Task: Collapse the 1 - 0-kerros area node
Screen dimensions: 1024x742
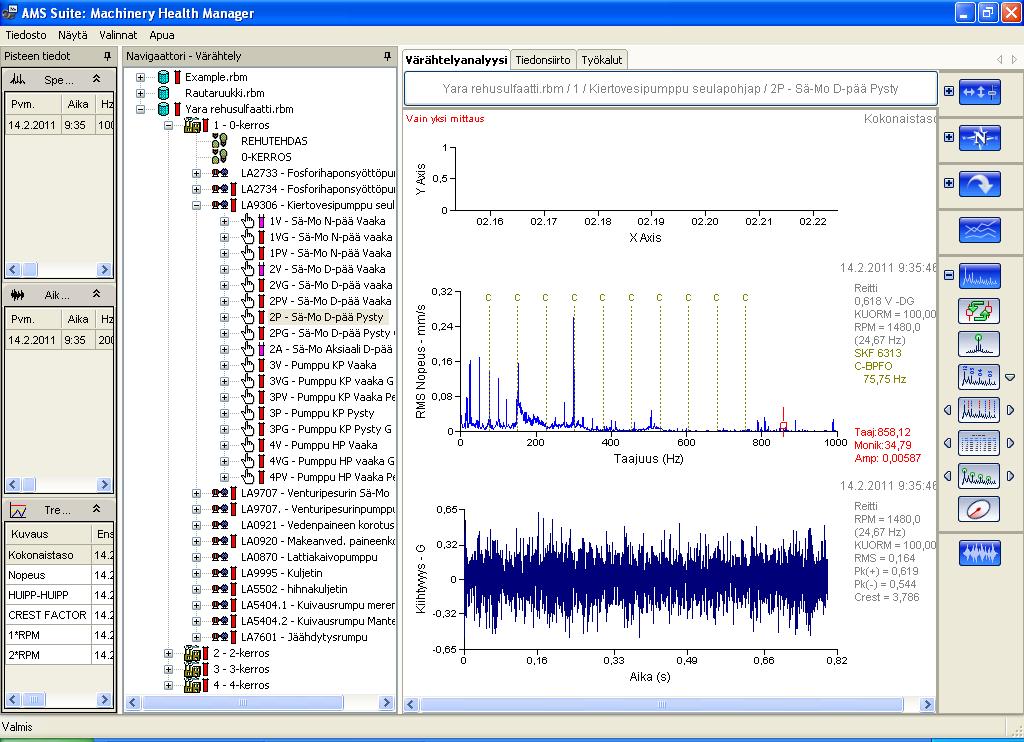Action: [168, 125]
